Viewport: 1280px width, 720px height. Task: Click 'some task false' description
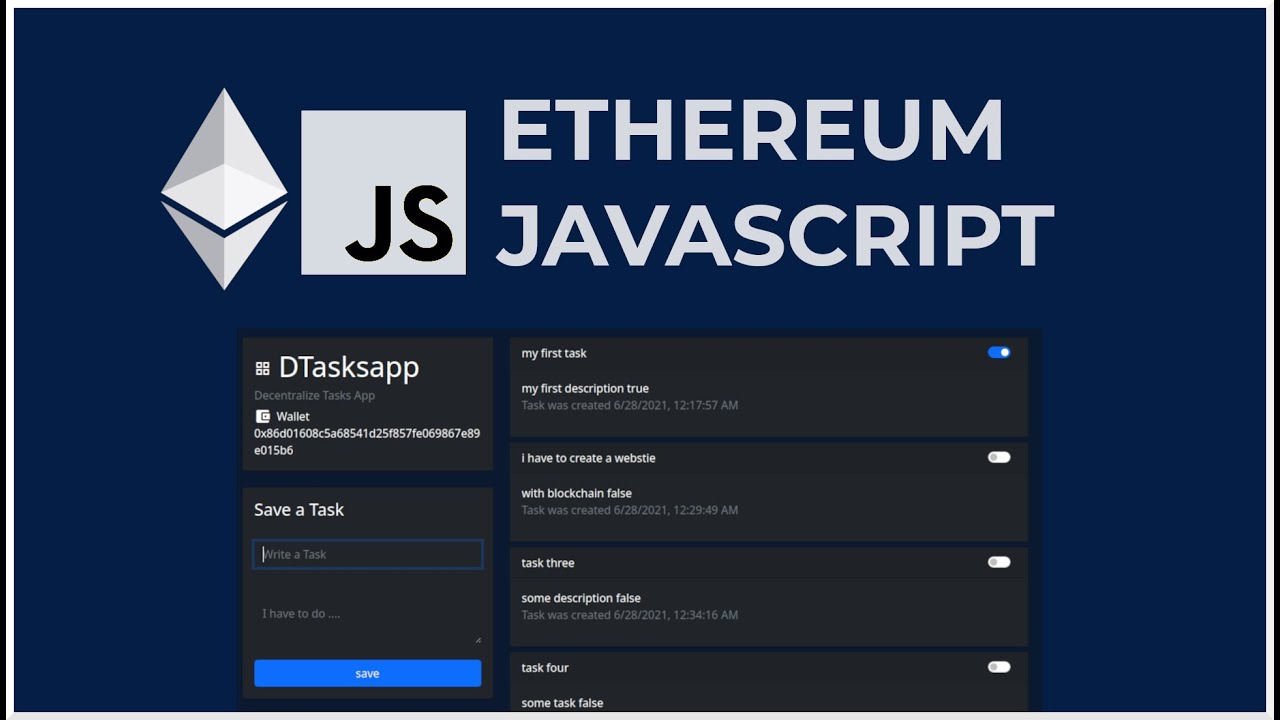pyautogui.click(x=562, y=703)
